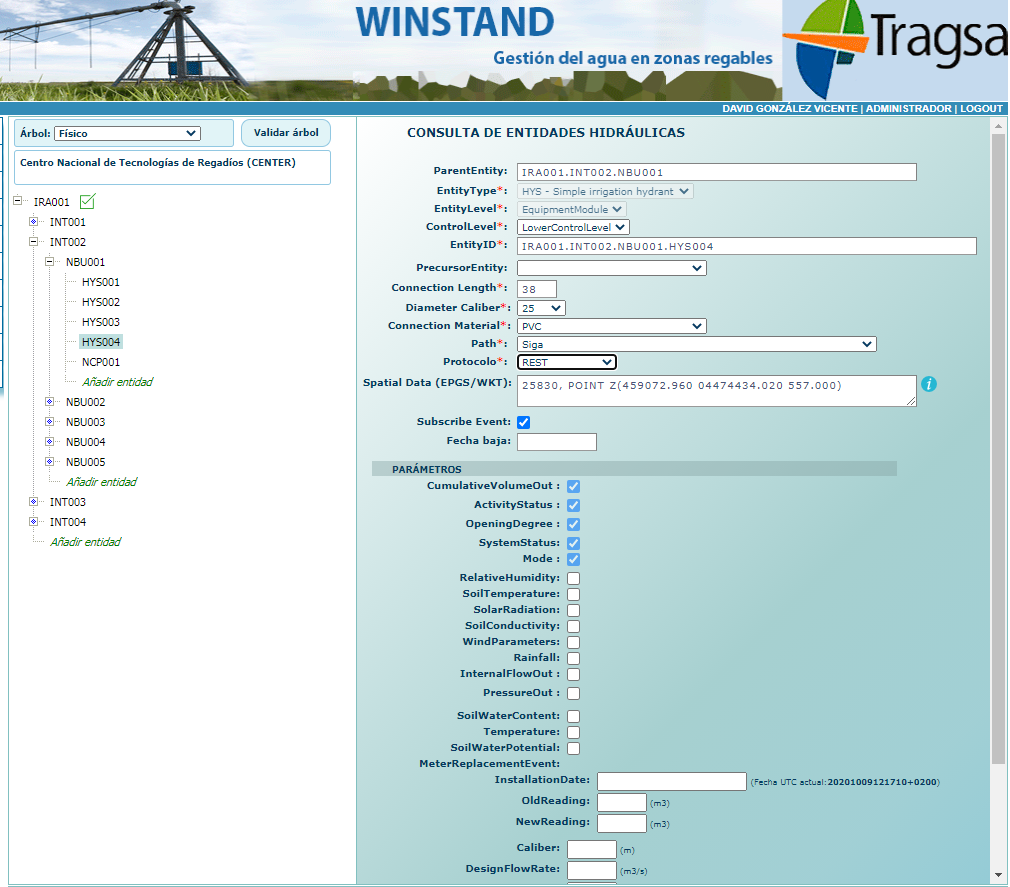Expand the INT004 tree node
This screenshot has height=887, width=1010.
(x=33, y=521)
